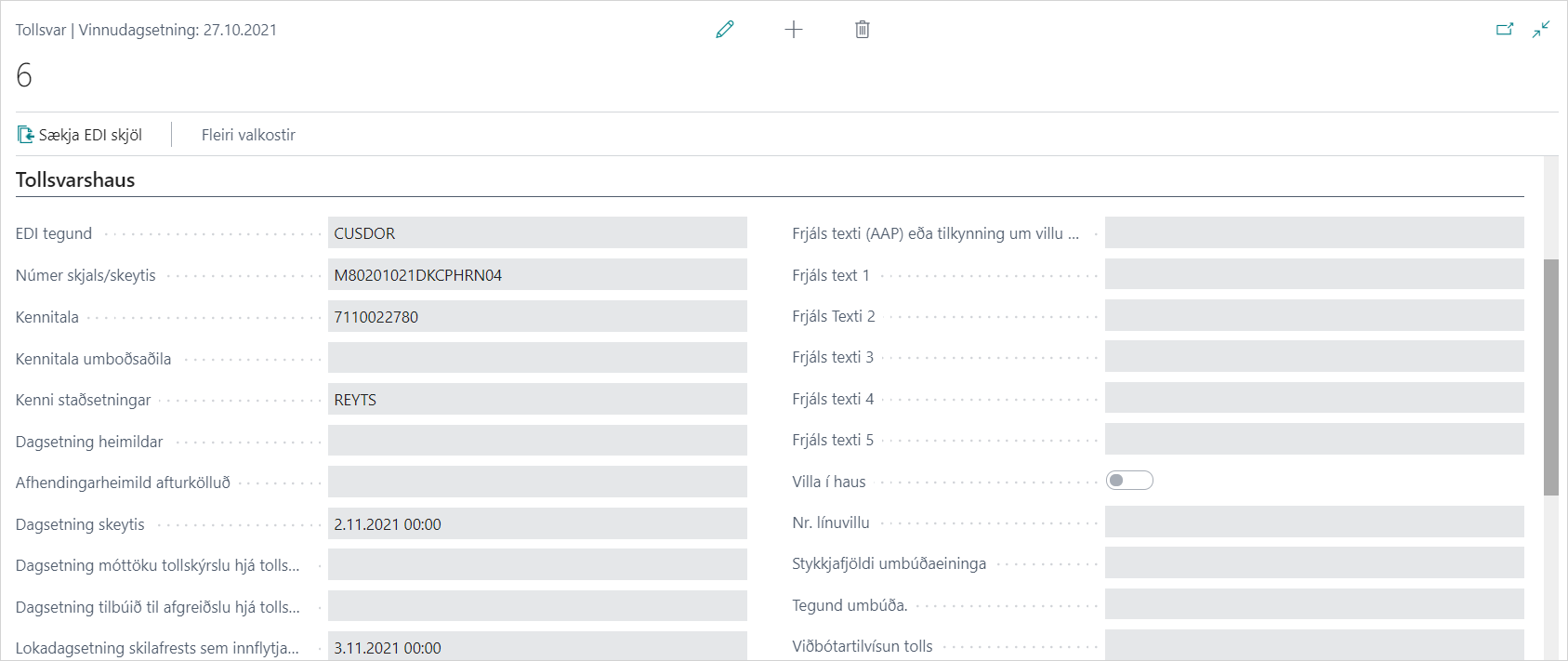Click the trash can delete icon
Viewport: 1568px width, 661px height.
pos(863,30)
